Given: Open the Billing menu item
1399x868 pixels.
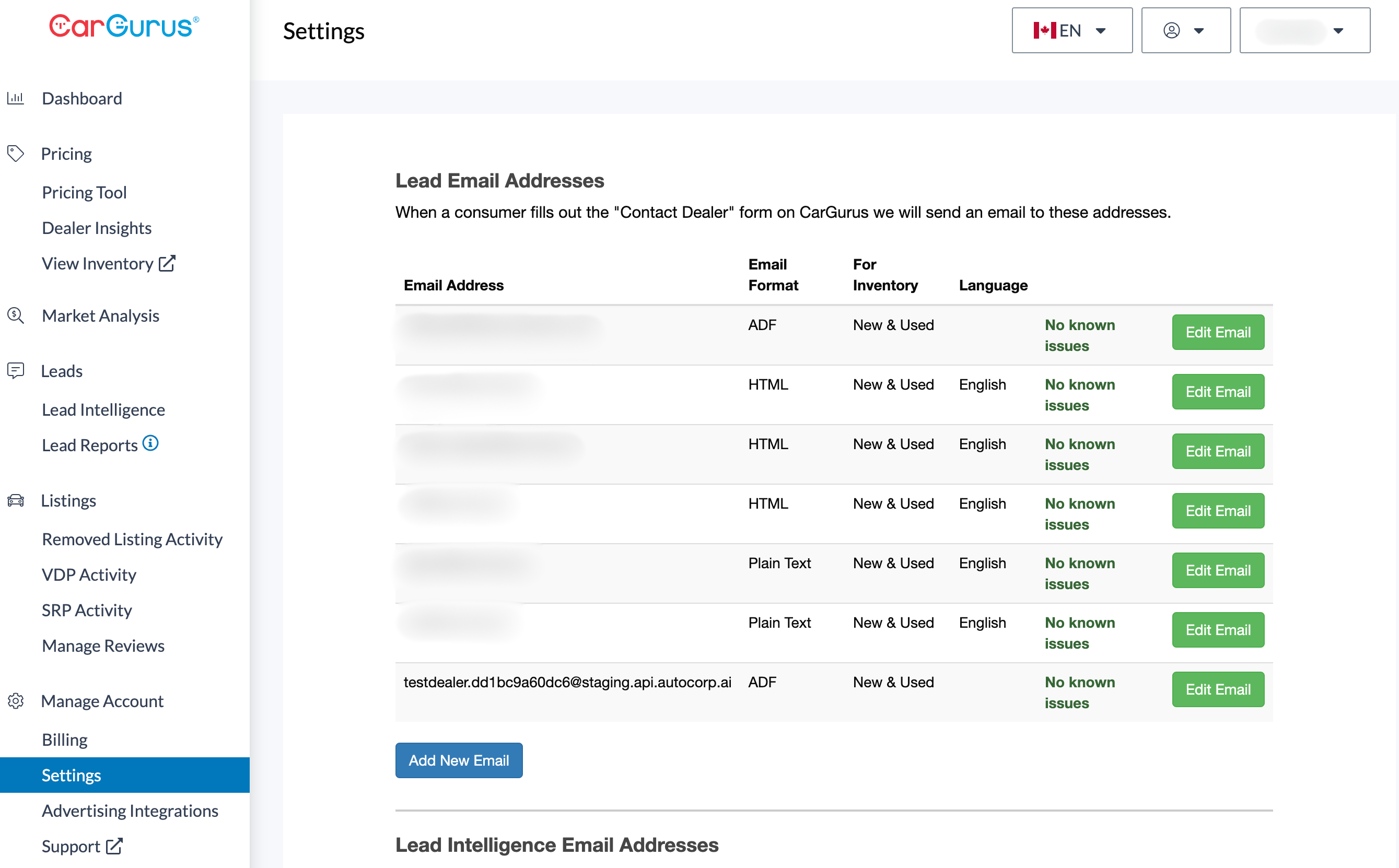Looking at the screenshot, I should pyautogui.click(x=64, y=739).
